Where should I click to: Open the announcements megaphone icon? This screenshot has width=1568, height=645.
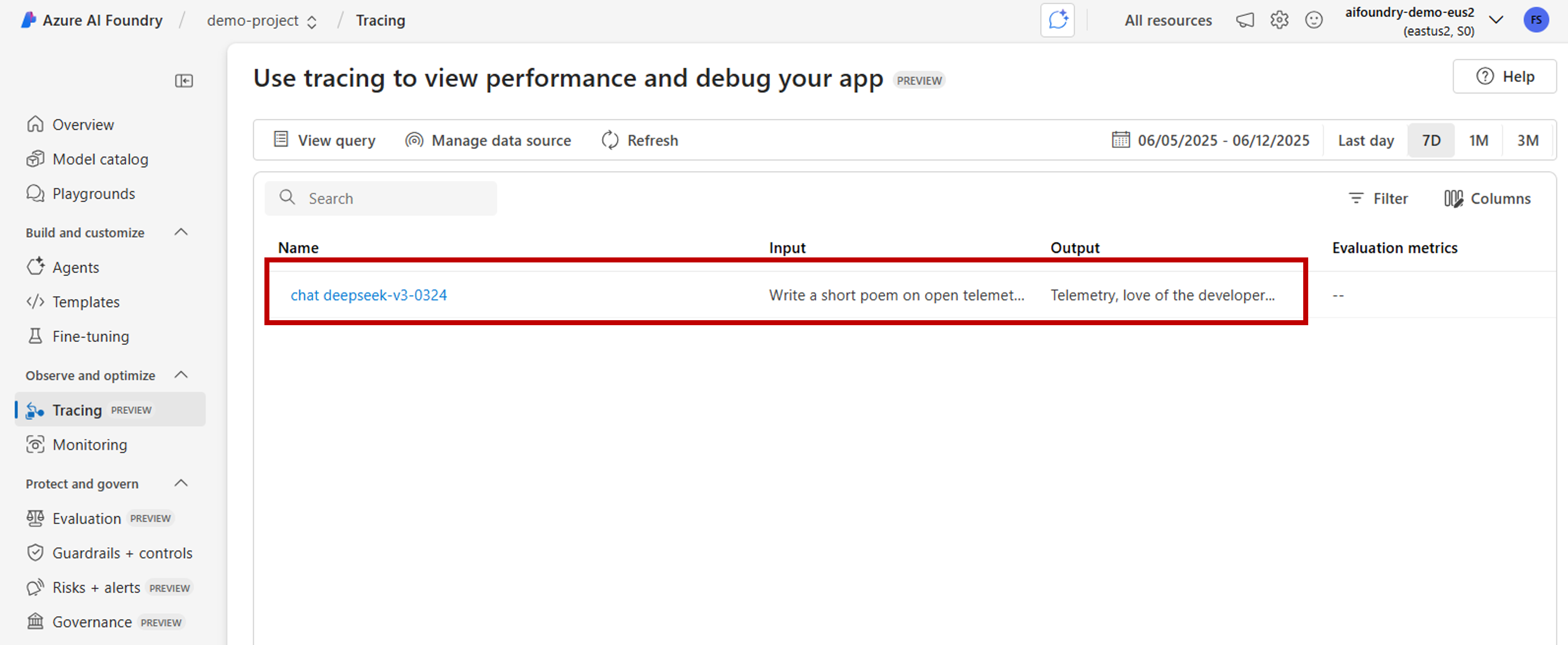click(x=1244, y=20)
